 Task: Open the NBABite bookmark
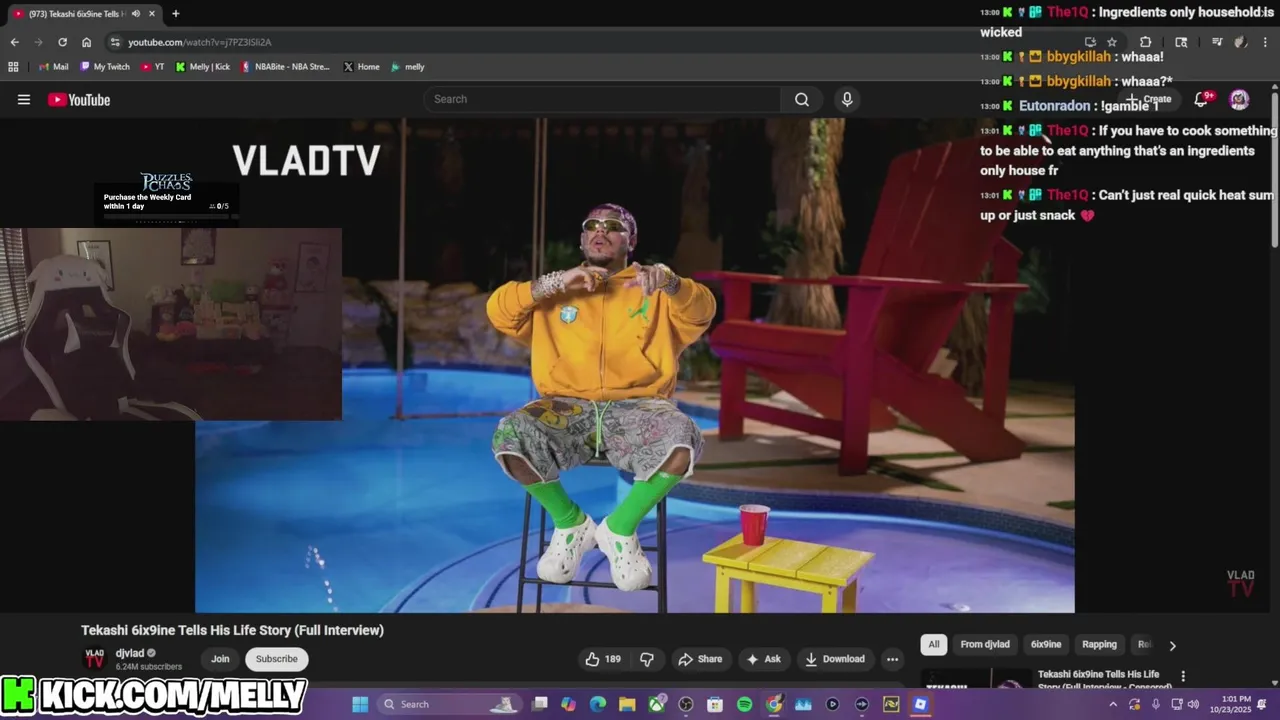pyautogui.click(x=285, y=67)
